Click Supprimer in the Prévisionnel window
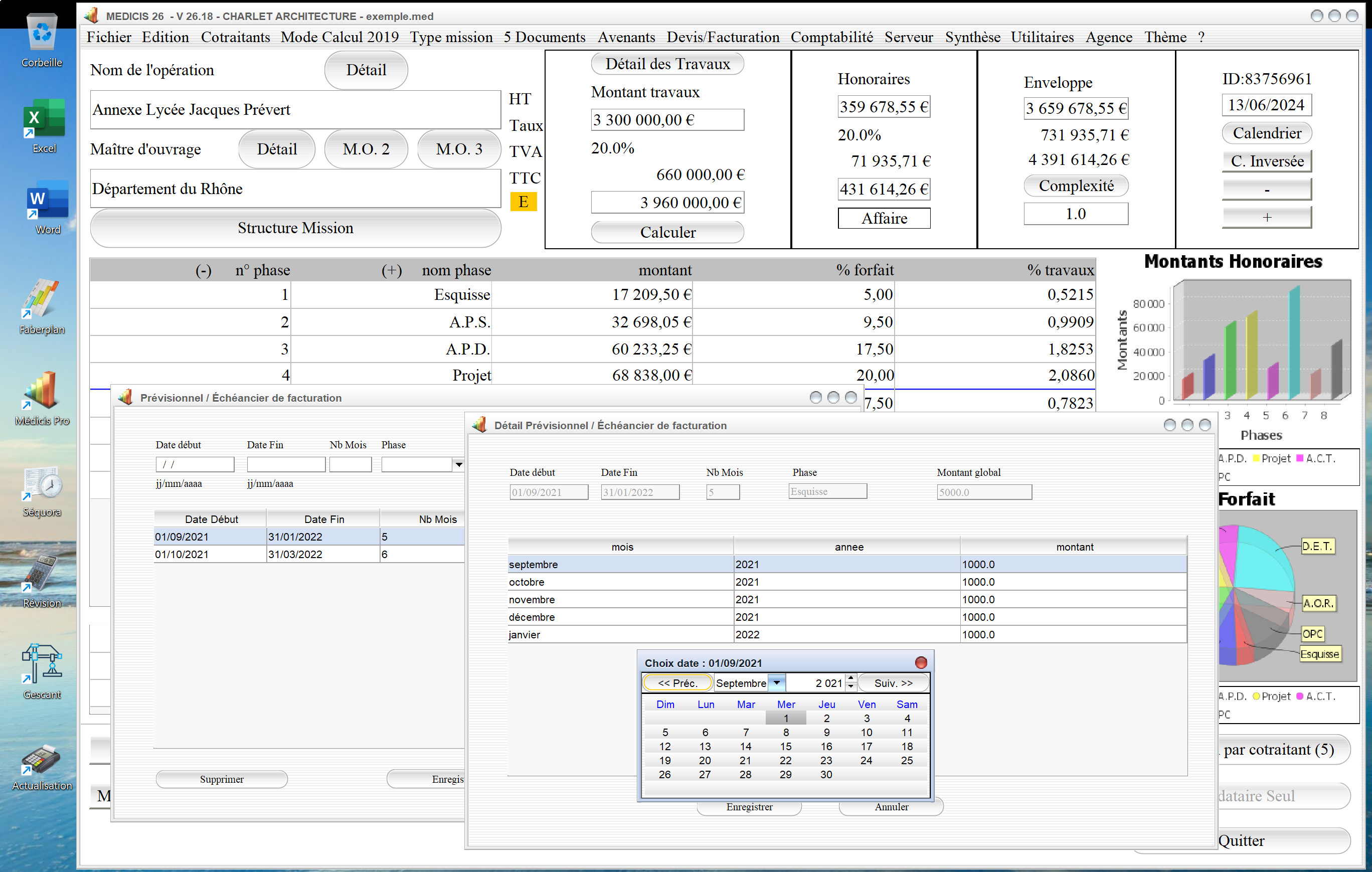This screenshot has height=872, width=1372. (221, 779)
